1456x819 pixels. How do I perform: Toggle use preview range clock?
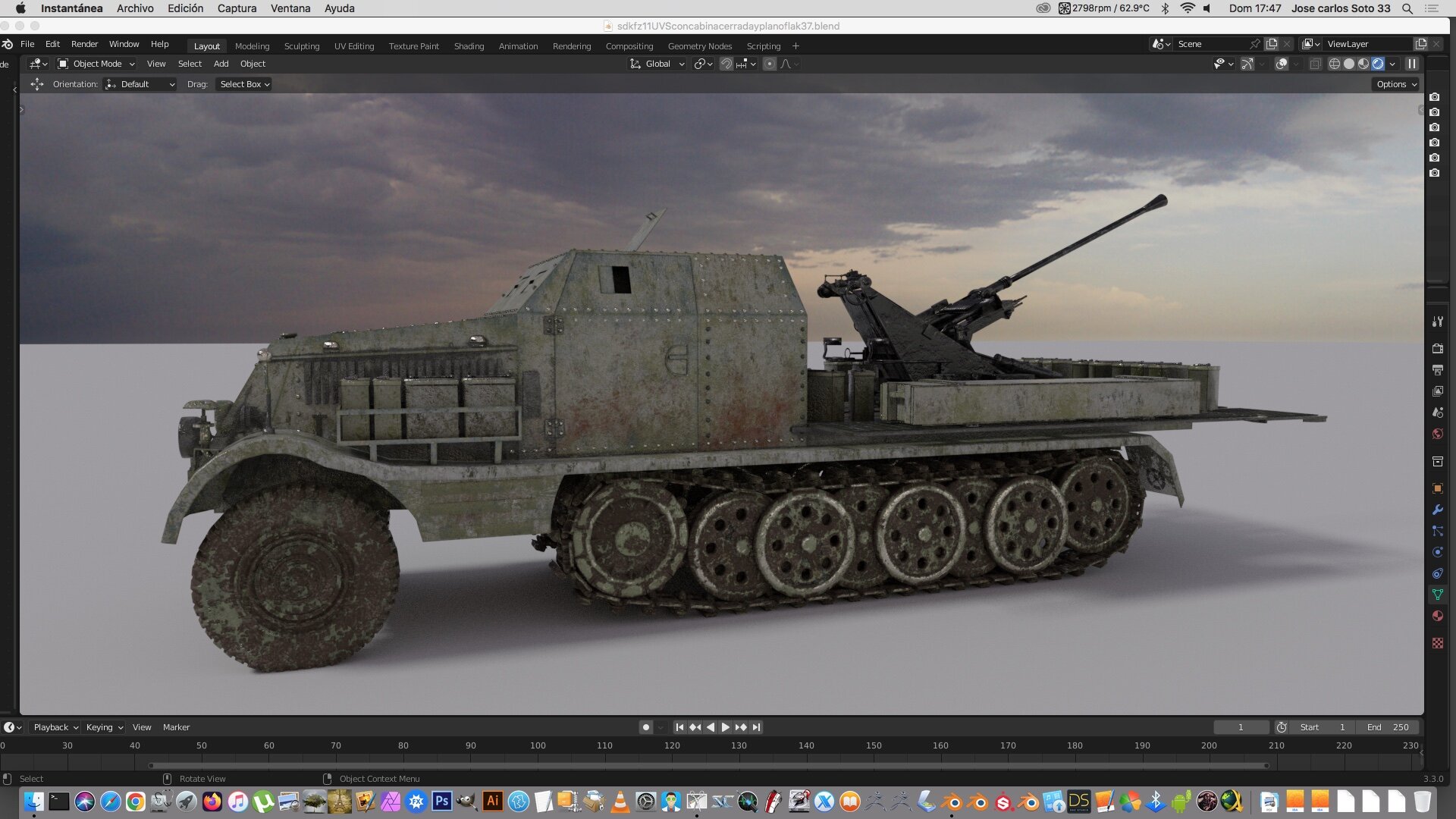tap(1282, 727)
